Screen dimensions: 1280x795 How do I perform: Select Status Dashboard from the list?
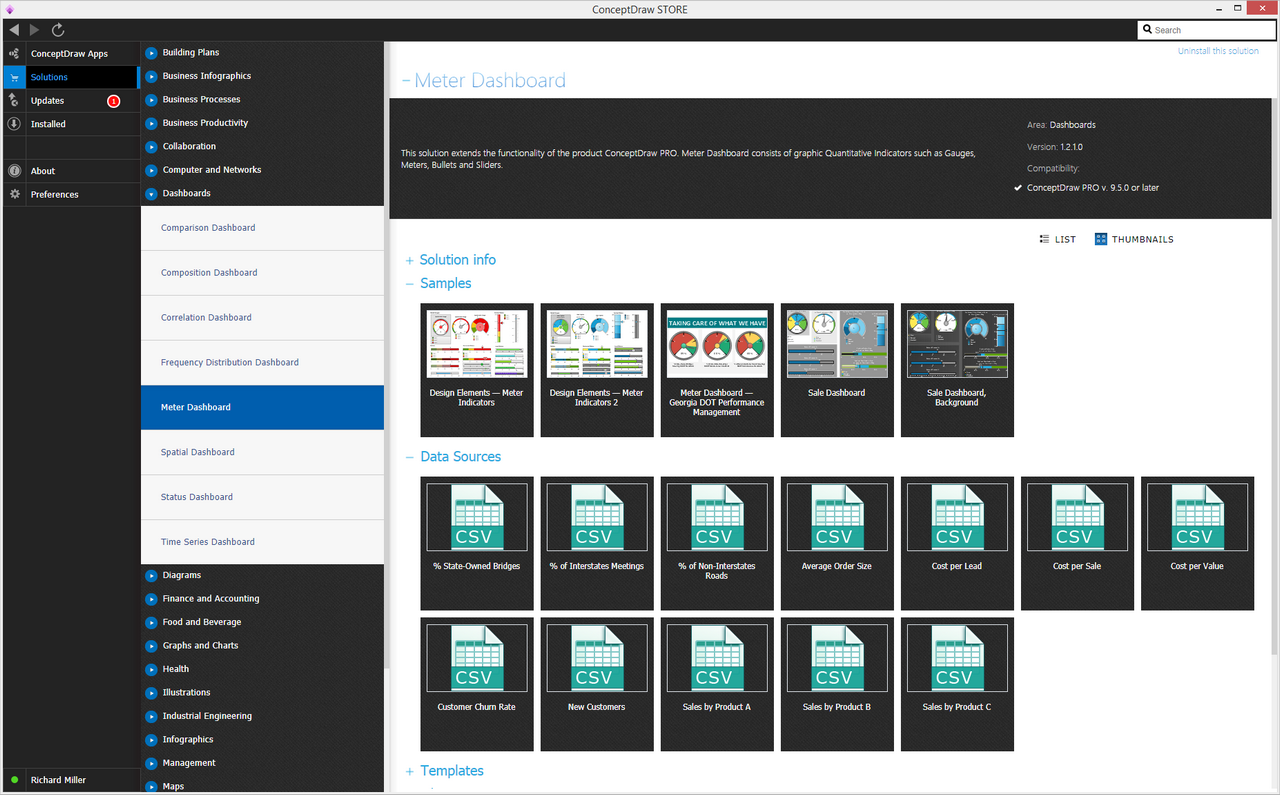(x=197, y=497)
